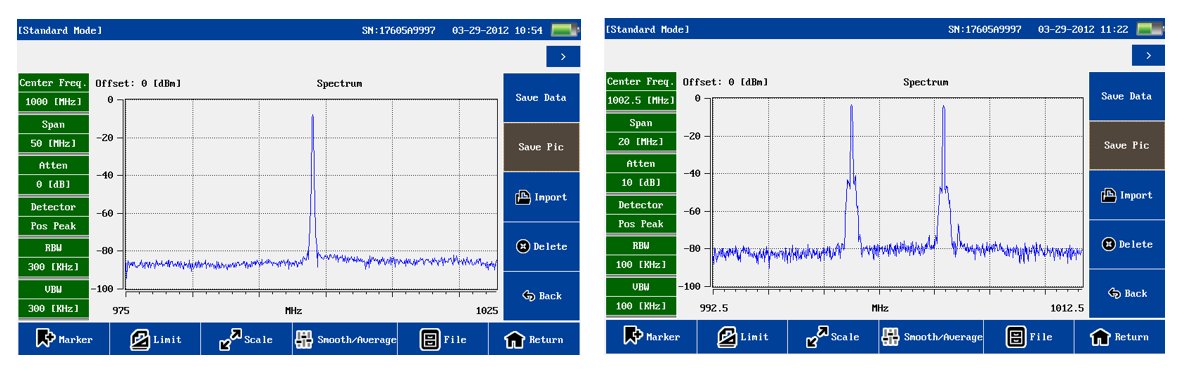Click Save Pic in the right screen
Screen dimensions: 1199x384
coord(1126,145)
